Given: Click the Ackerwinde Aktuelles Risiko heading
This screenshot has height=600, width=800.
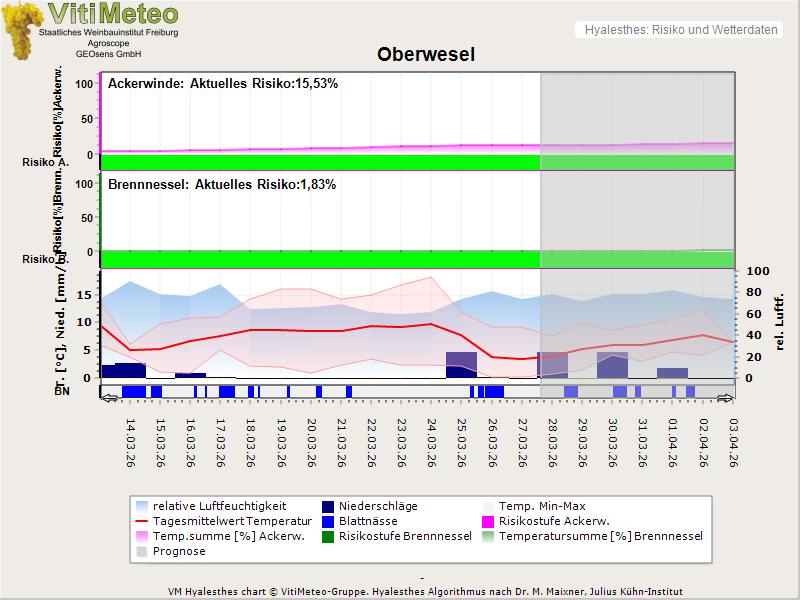Looking at the screenshot, I should tap(223, 83).
